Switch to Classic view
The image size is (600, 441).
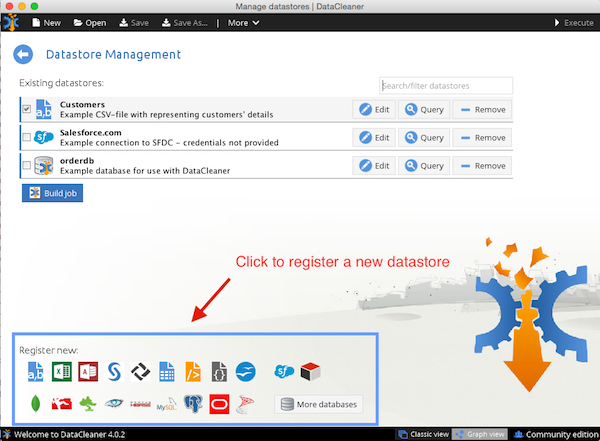tap(423, 434)
